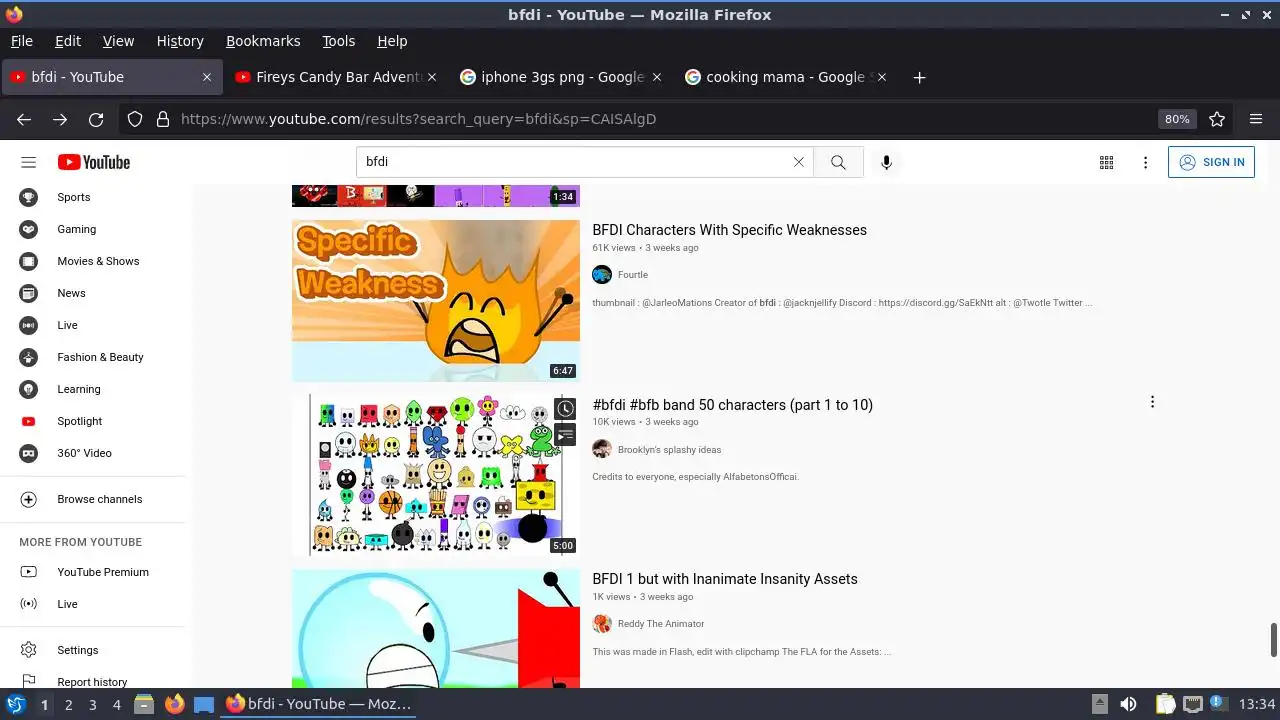
Task: Click the YouTube logo
Action: (x=94, y=162)
